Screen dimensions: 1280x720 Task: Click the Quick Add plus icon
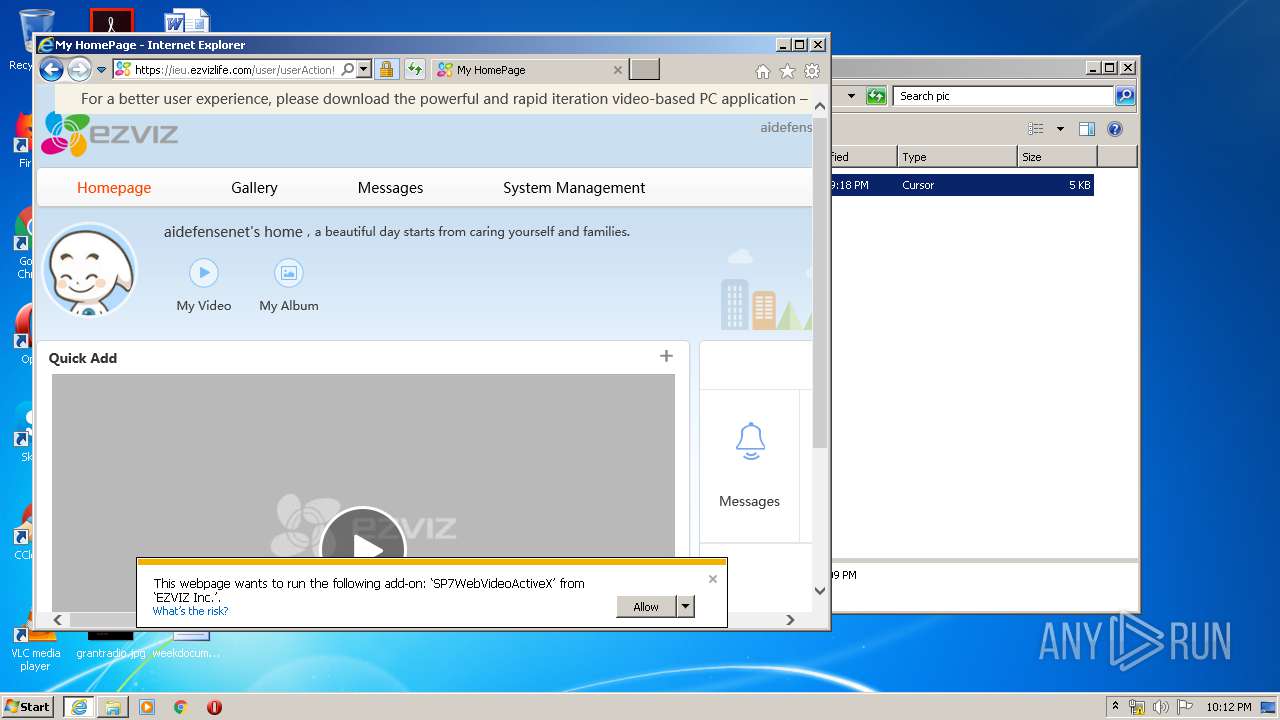666,356
